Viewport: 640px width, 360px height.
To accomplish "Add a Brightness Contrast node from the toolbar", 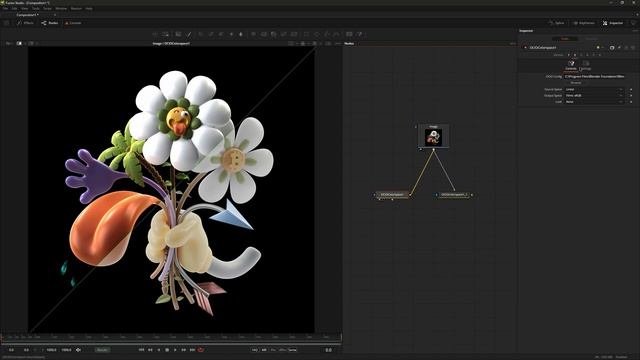I will 231,34.
